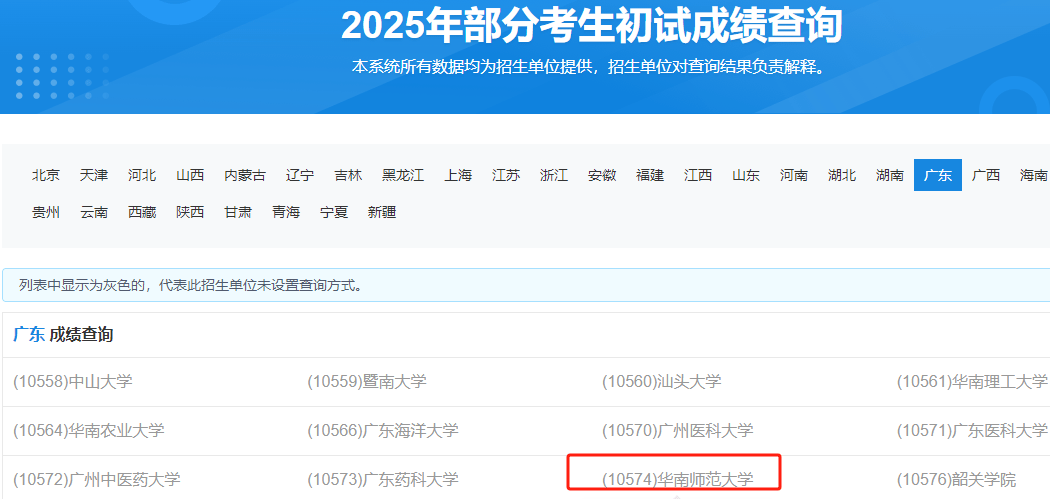Select the 上海 province tab
This screenshot has width=1050, height=499.
(x=458, y=175)
